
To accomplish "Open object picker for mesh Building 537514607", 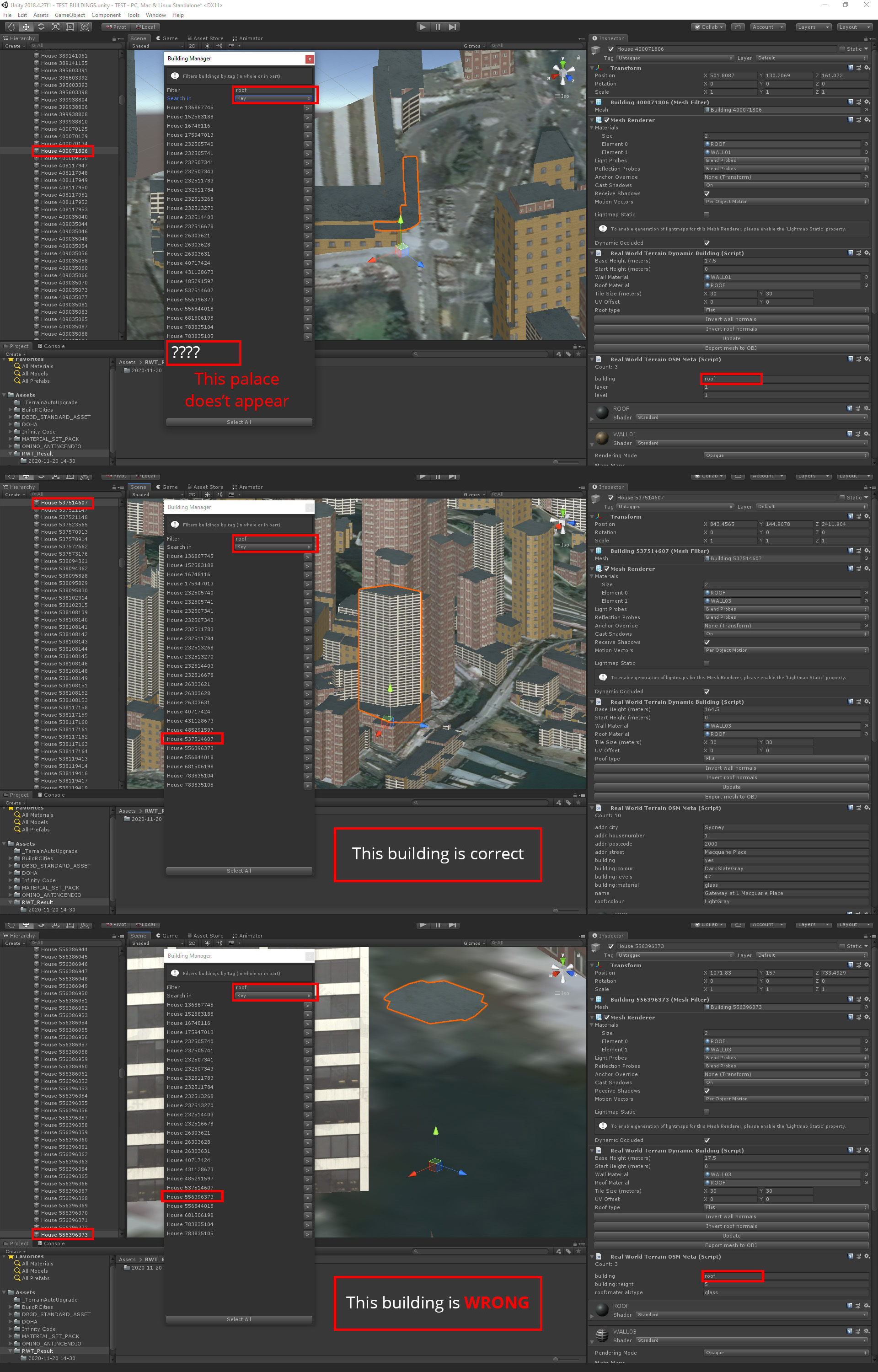I will click(866, 558).
